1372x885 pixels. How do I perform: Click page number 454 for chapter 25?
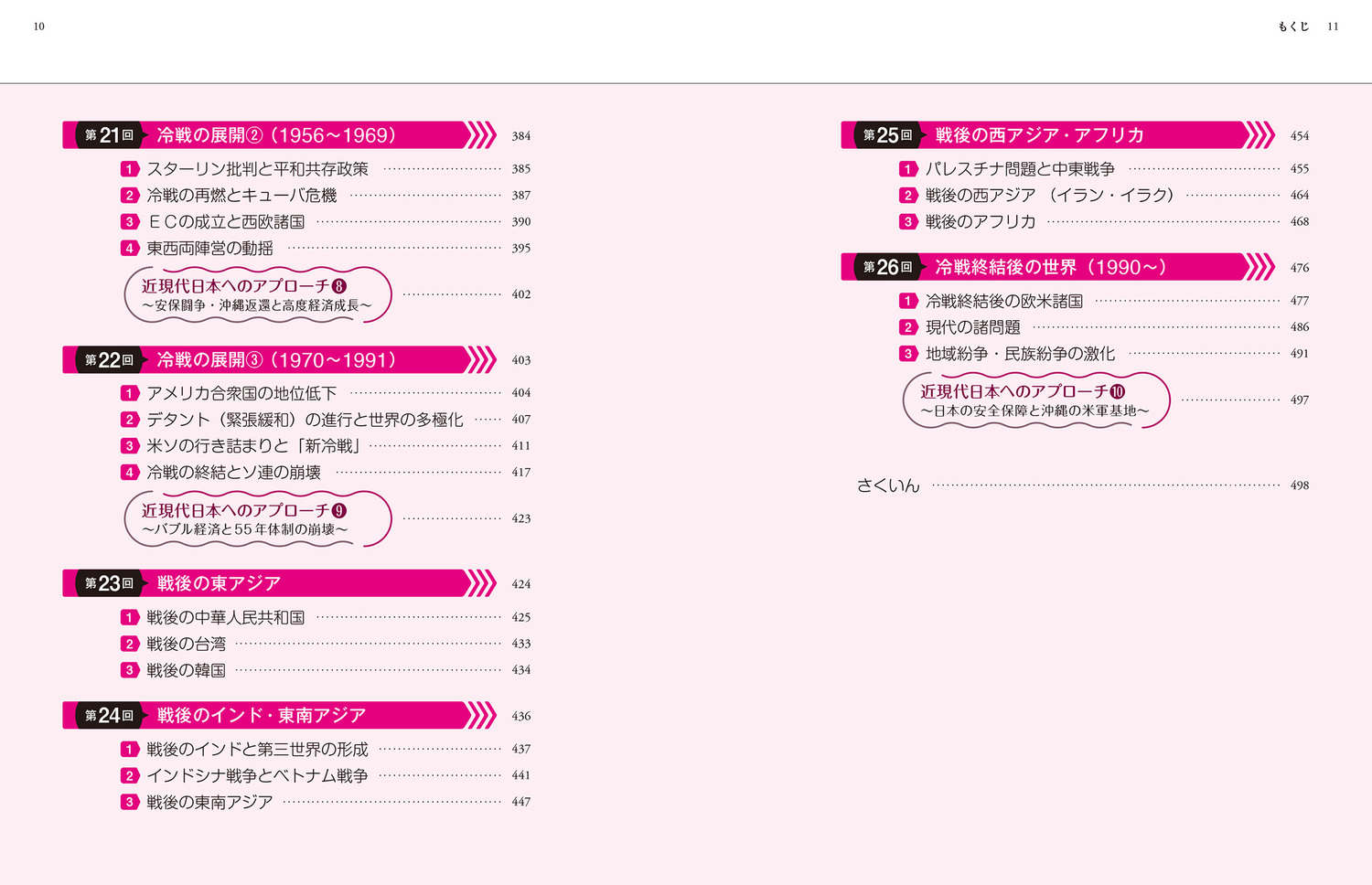point(1300,136)
